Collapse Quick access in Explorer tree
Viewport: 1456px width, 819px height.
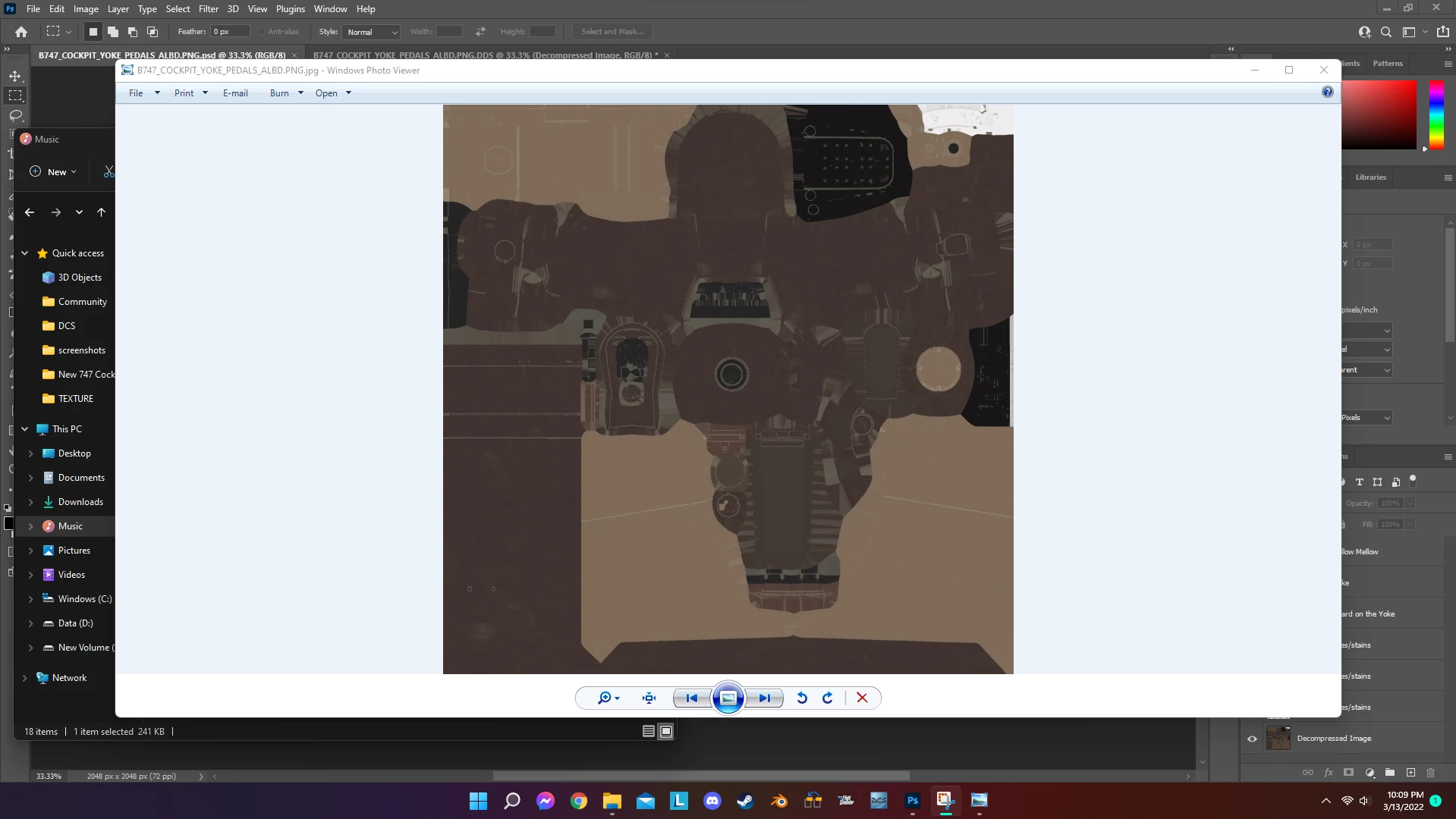coord(25,253)
